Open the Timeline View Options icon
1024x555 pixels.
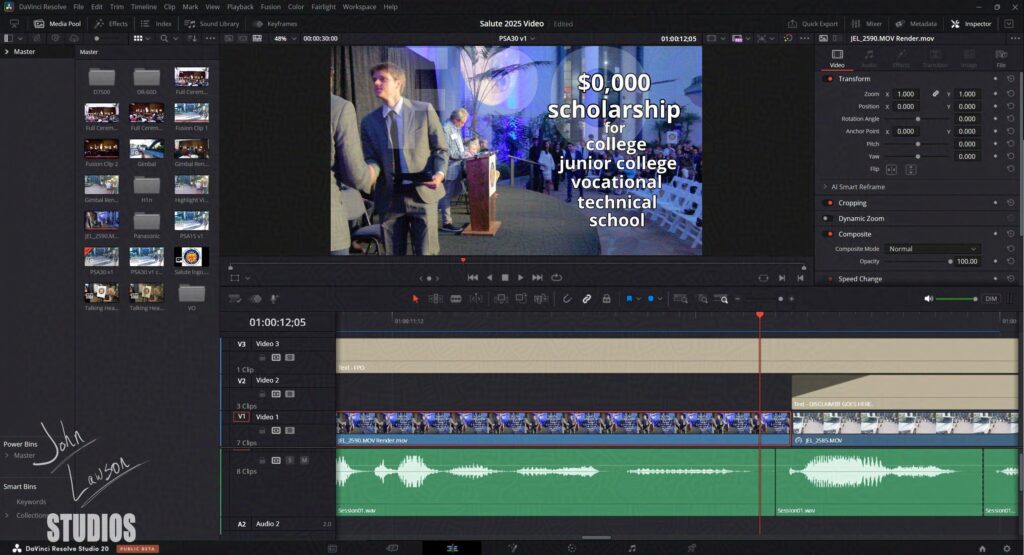[x=235, y=299]
